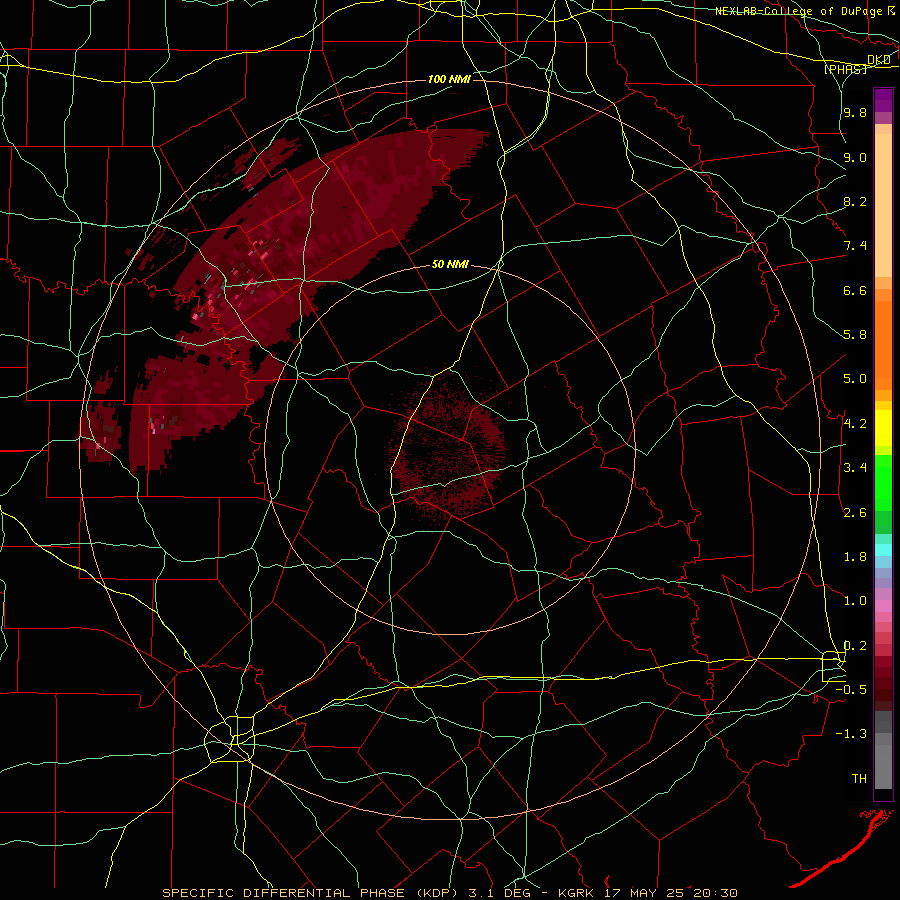Click the 20:30 timestamp in the caption
Viewport: 900px width, 900px height.
715,893
